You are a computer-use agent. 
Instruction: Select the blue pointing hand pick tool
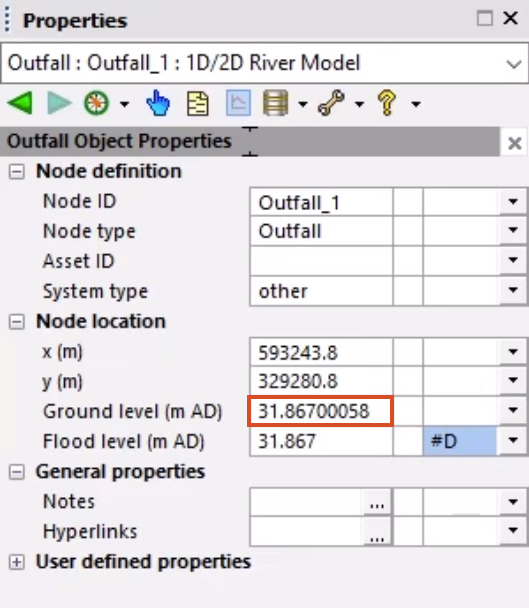(x=158, y=103)
